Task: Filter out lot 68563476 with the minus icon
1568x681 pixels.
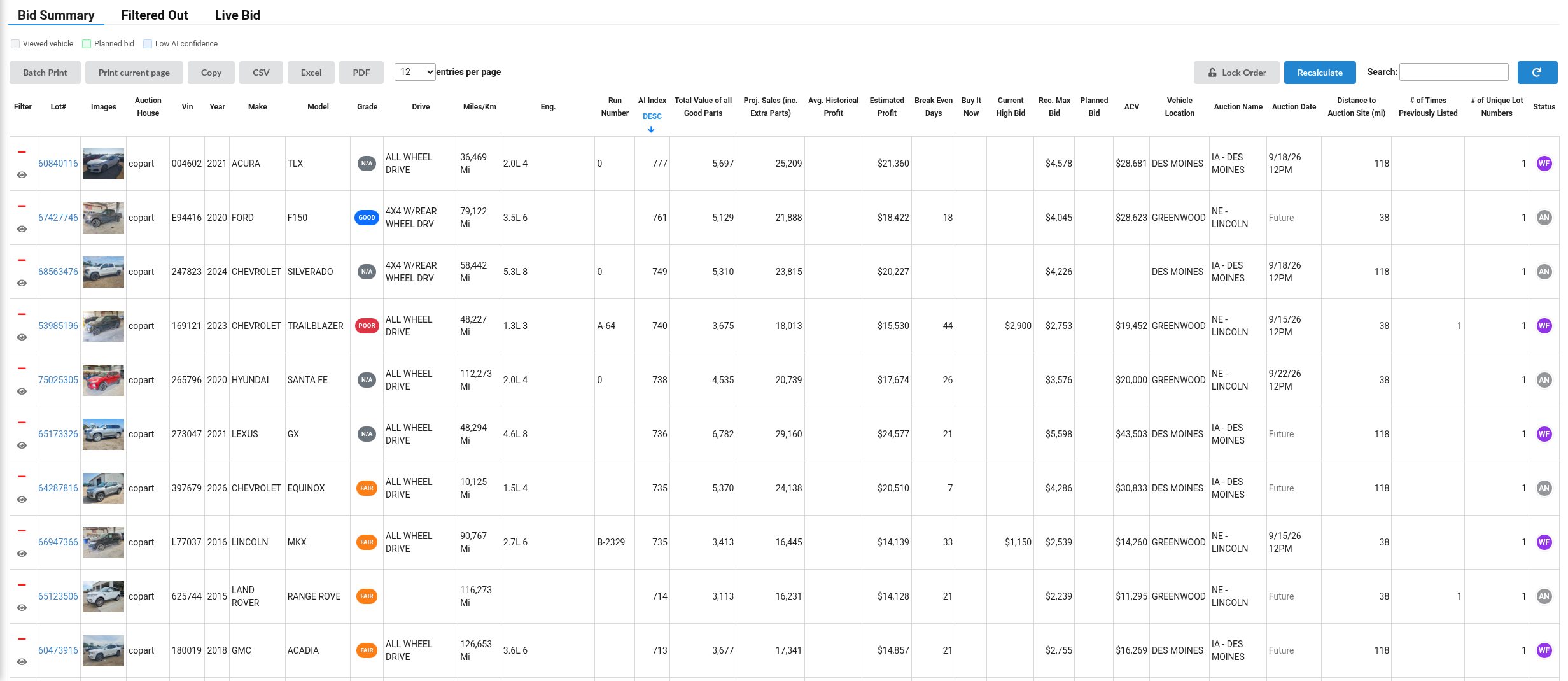Action: coord(22,260)
